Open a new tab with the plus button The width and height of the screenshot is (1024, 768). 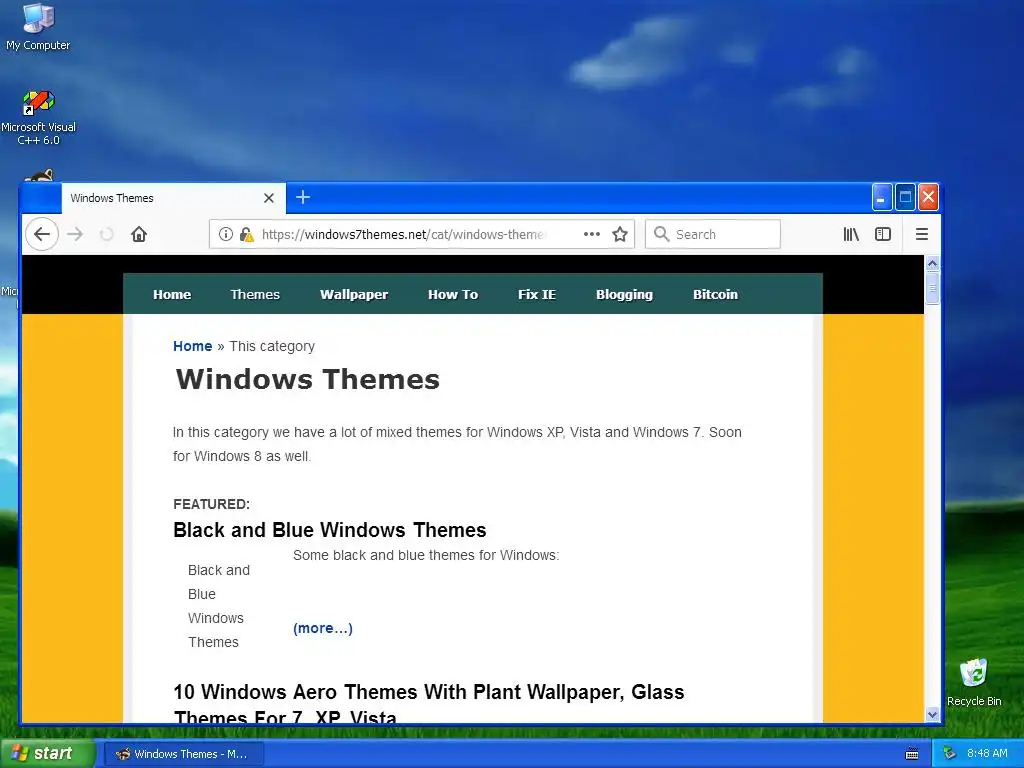point(303,197)
